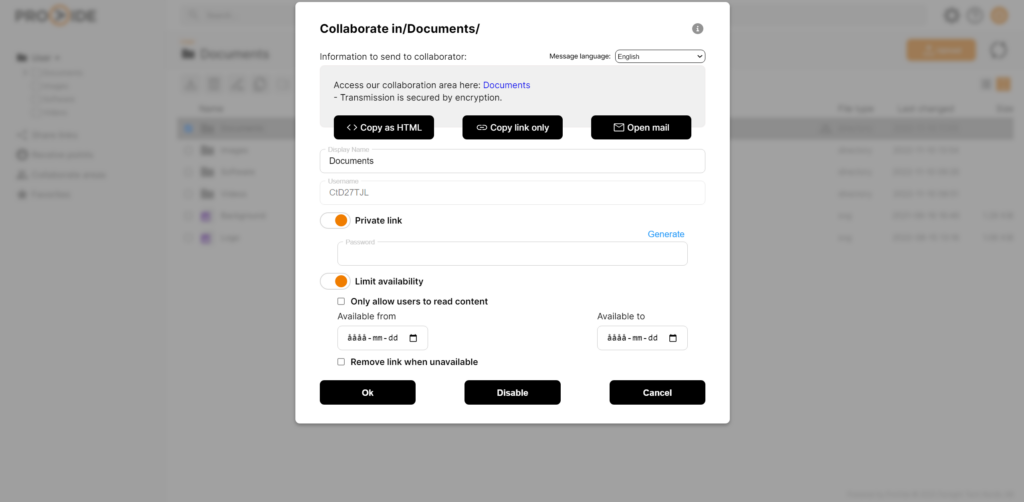Open the Available to calendar picker icon

(x=673, y=338)
